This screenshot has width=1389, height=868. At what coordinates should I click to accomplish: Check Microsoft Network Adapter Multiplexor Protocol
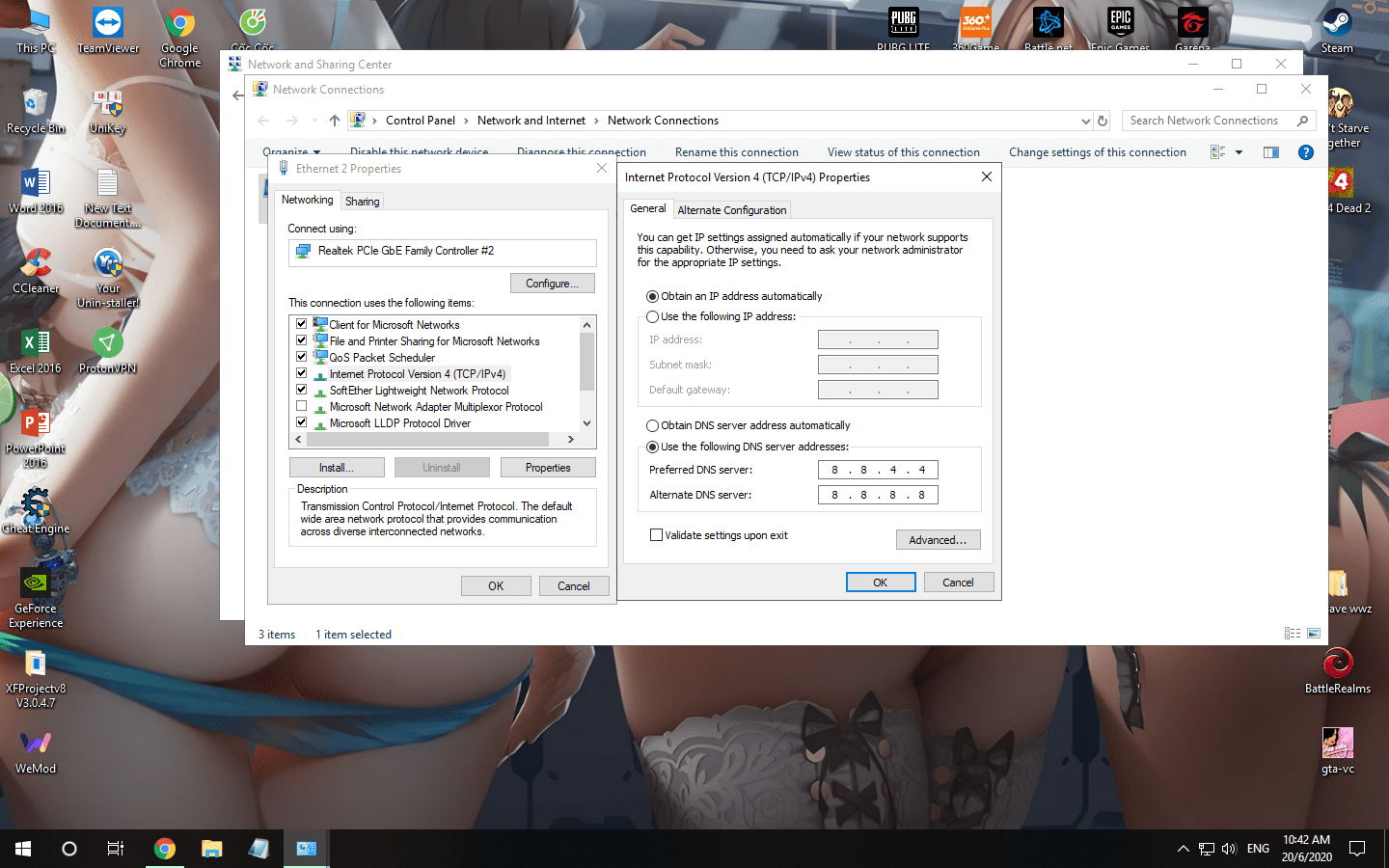tap(302, 406)
